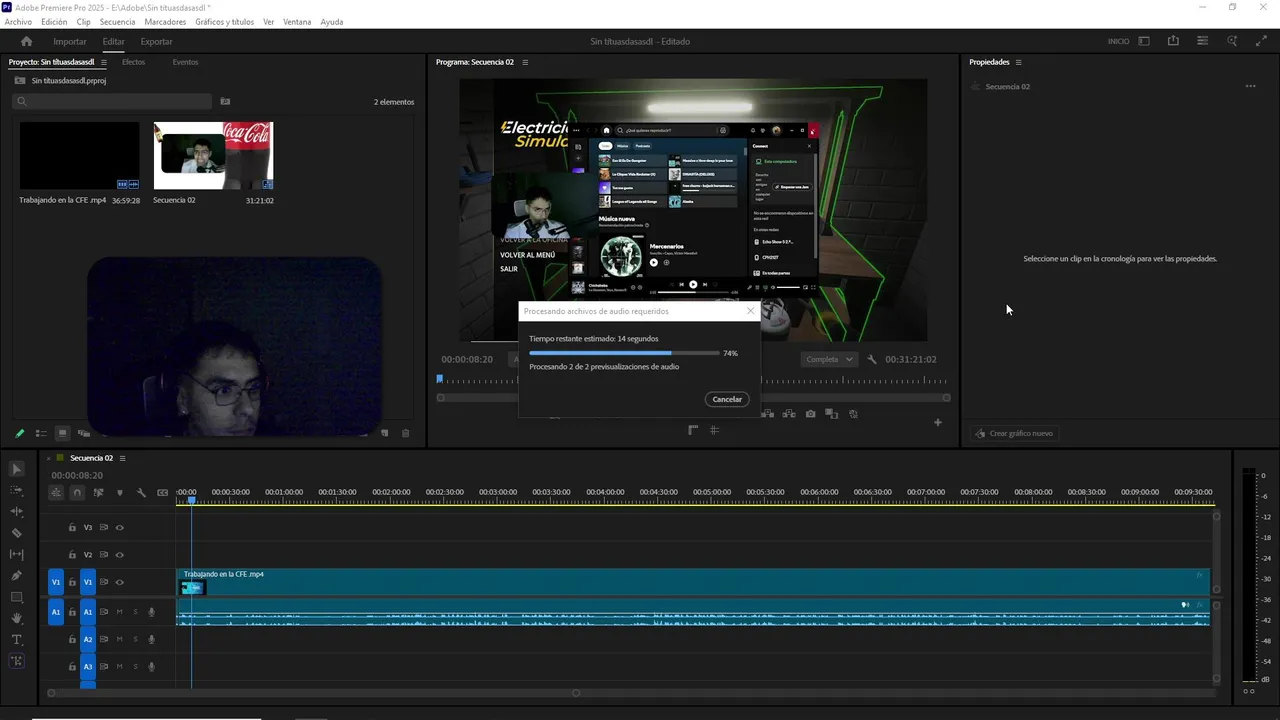Select the Selection tool arrow

coord(17,469)
